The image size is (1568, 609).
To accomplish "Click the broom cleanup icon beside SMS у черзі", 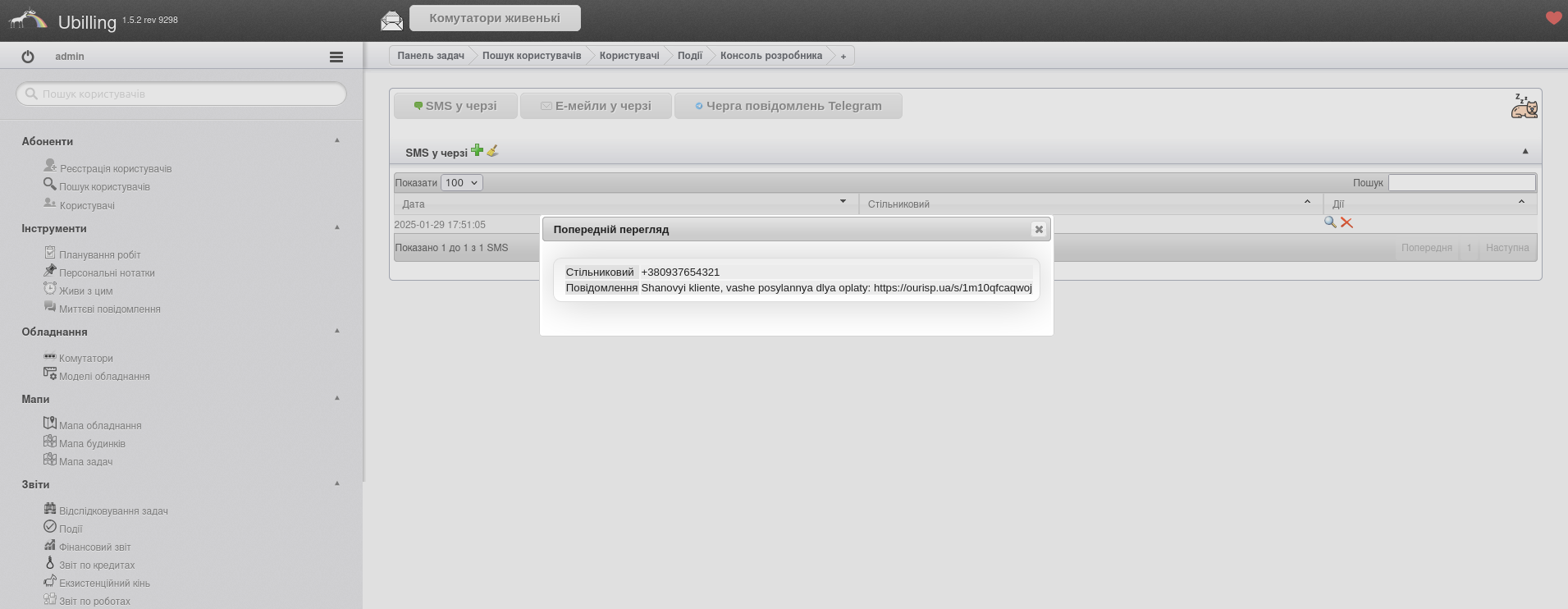I will [492, 151].
